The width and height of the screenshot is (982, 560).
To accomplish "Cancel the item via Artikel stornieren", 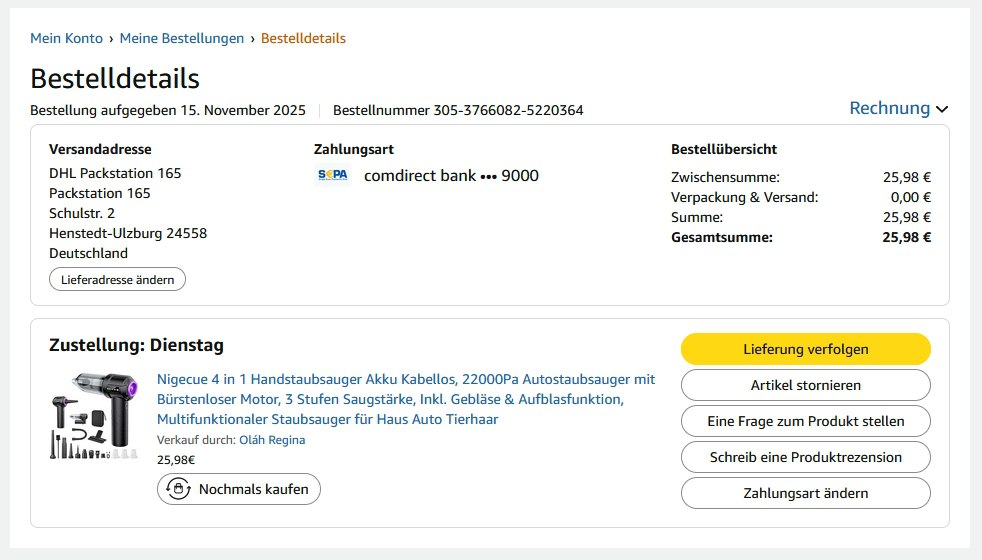I will pyautogui.click(x=805, y=385).
